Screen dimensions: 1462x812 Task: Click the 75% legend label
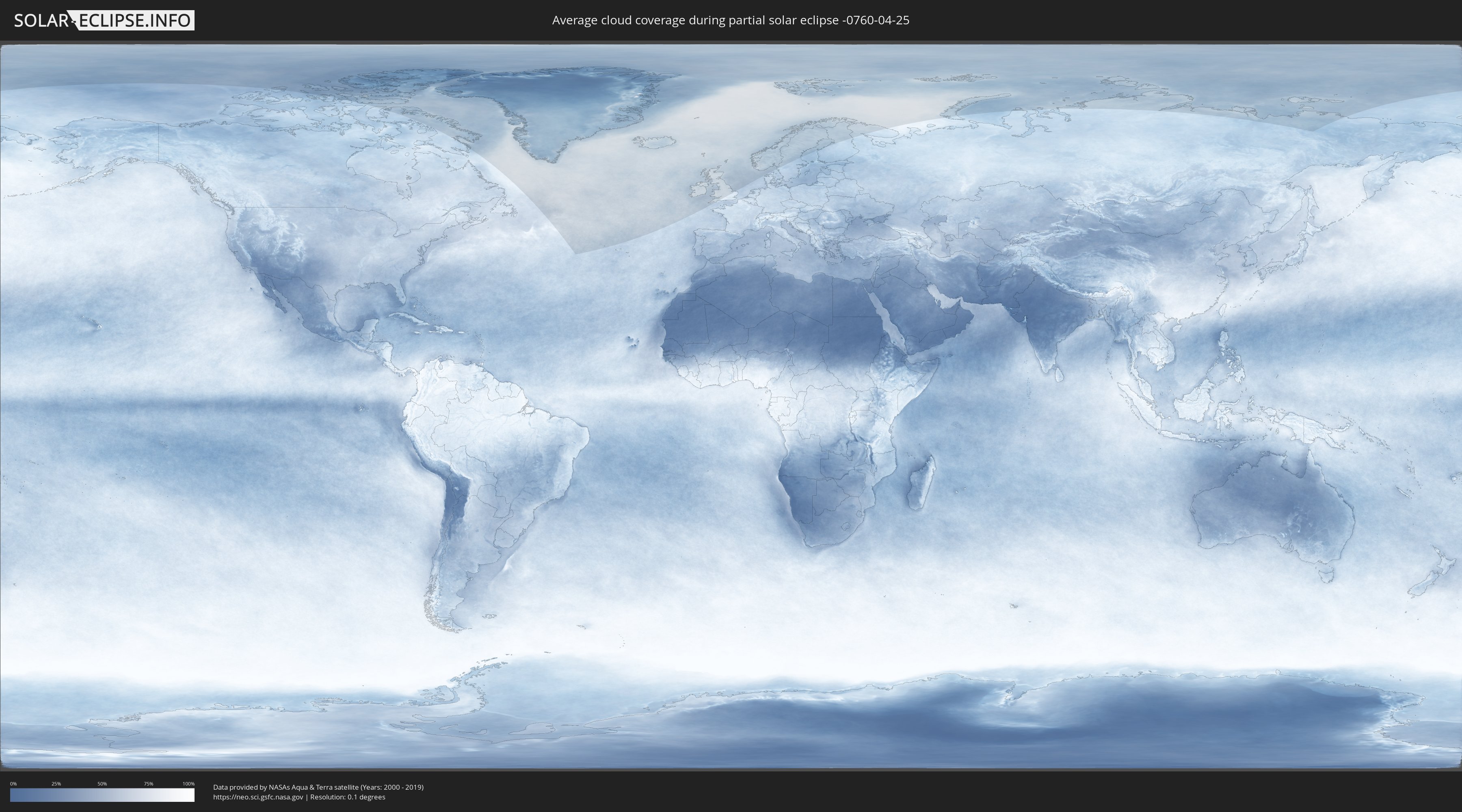tap(148, 784)
